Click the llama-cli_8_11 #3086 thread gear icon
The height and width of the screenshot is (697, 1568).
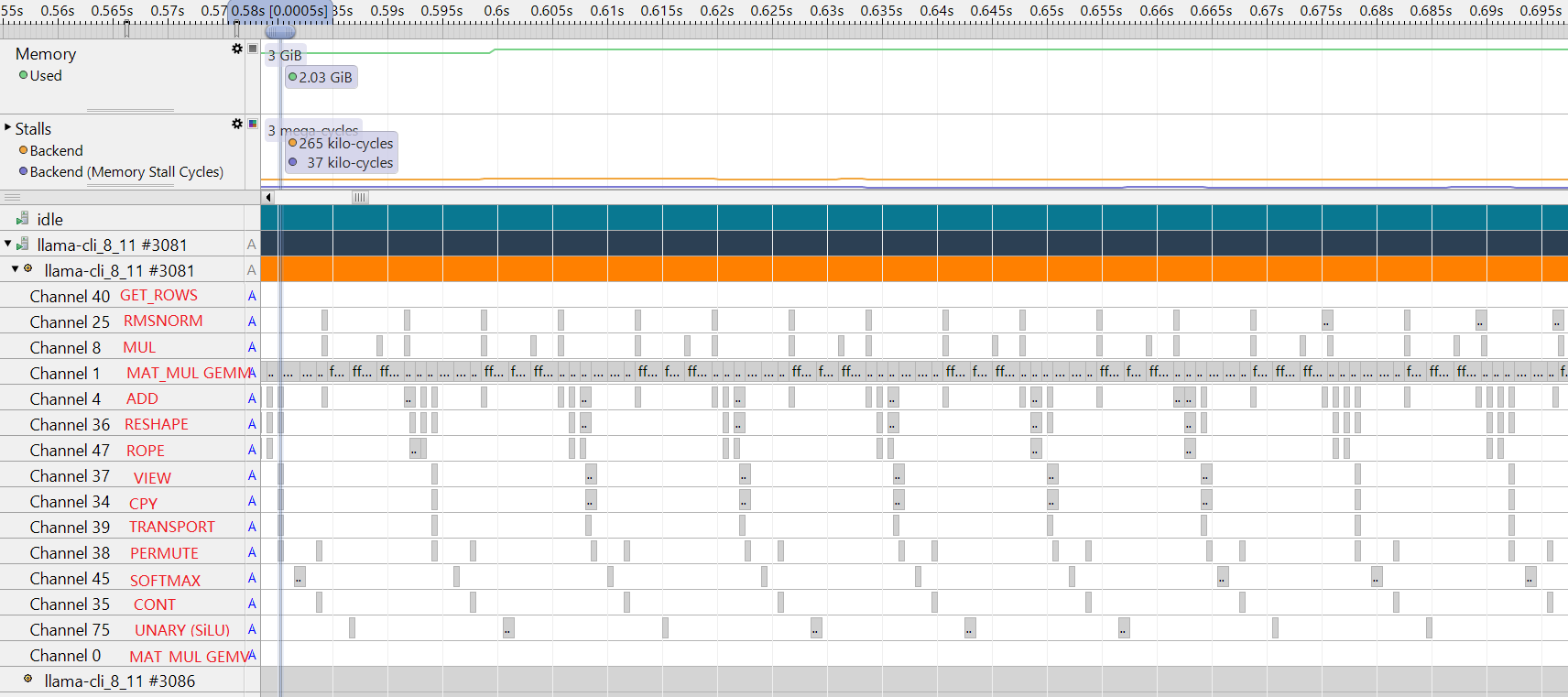coord(28,680)
